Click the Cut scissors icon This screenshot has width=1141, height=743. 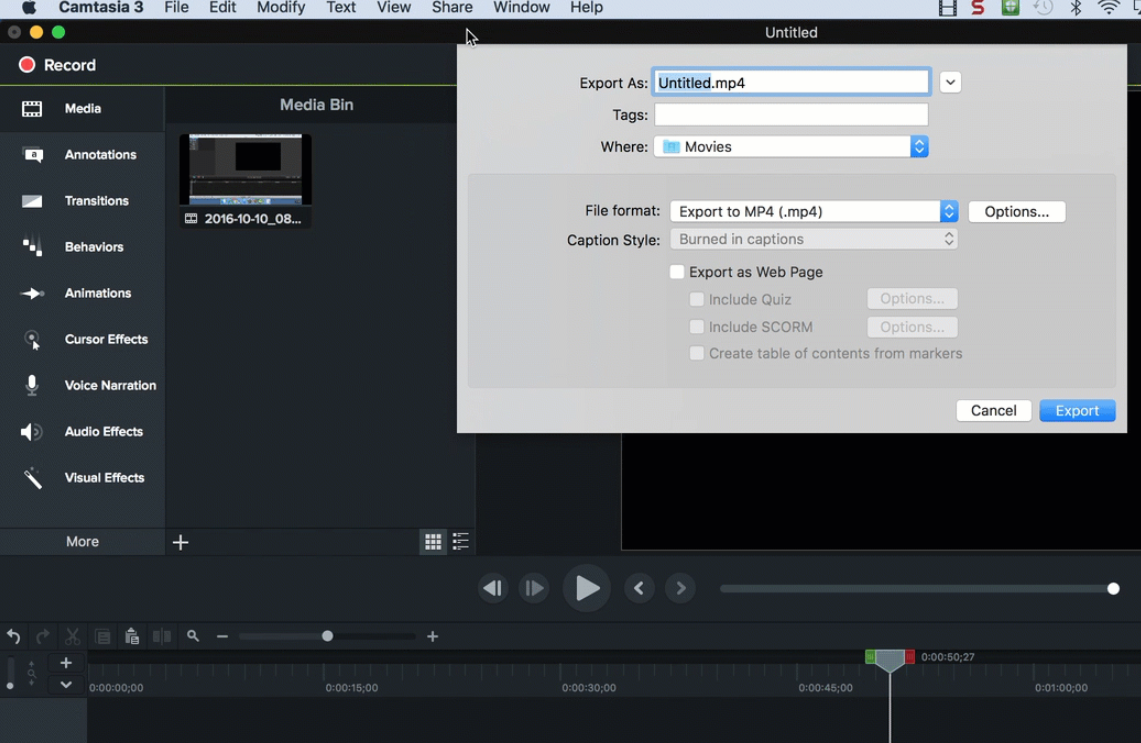[x=72, y=637]
